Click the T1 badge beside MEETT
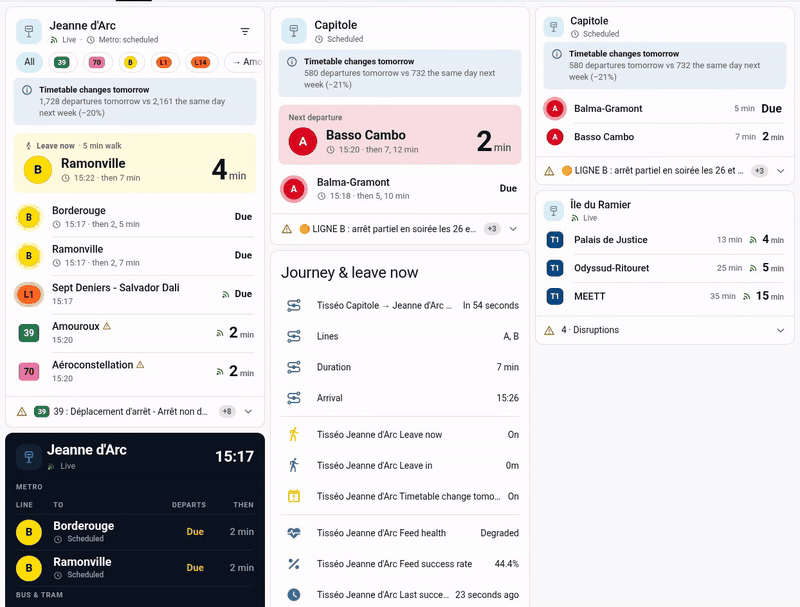The height and width of the screenshot is (607, 800). point(555,296)
